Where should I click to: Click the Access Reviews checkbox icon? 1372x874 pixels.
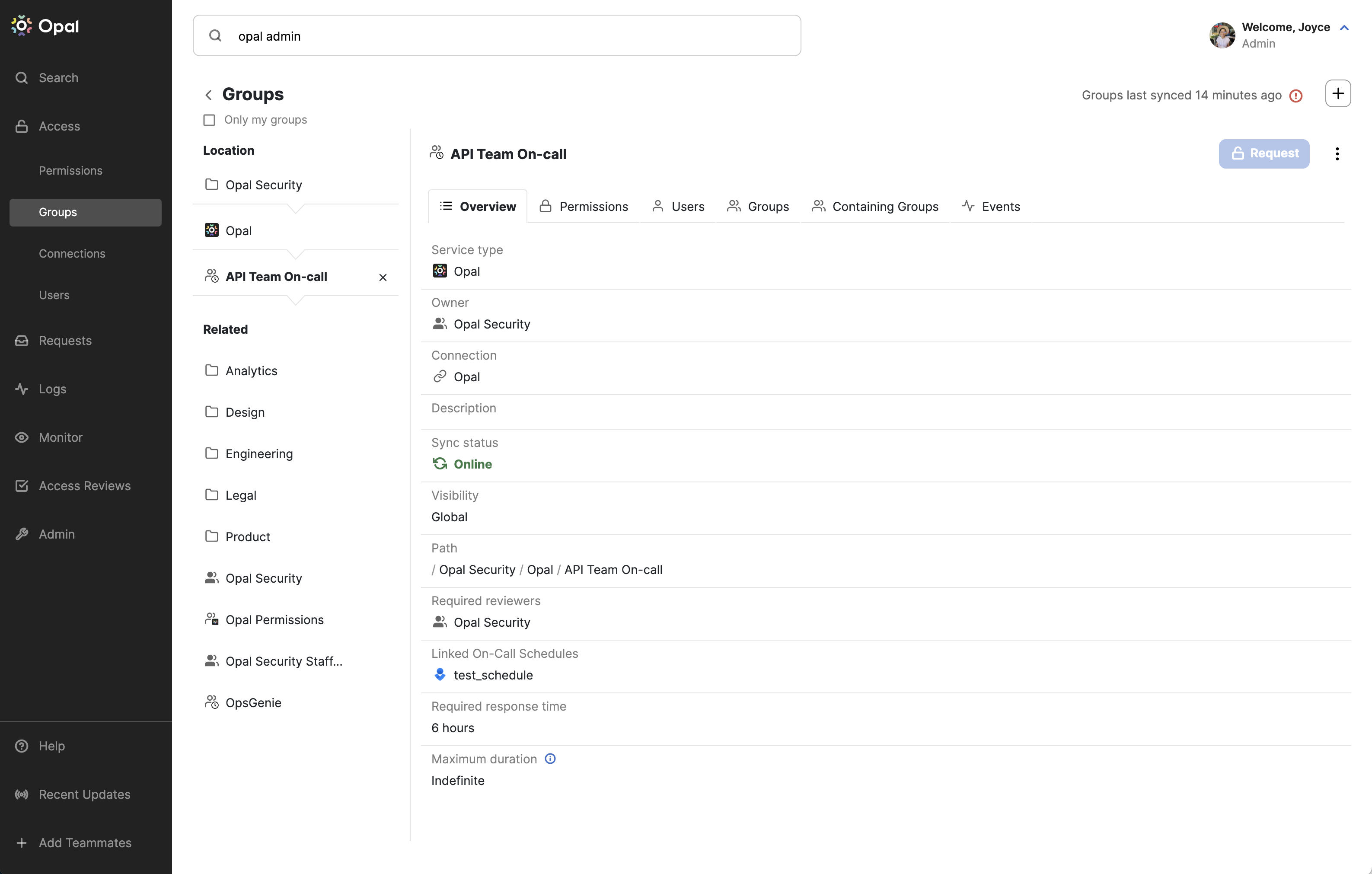(x=22, y=485)
